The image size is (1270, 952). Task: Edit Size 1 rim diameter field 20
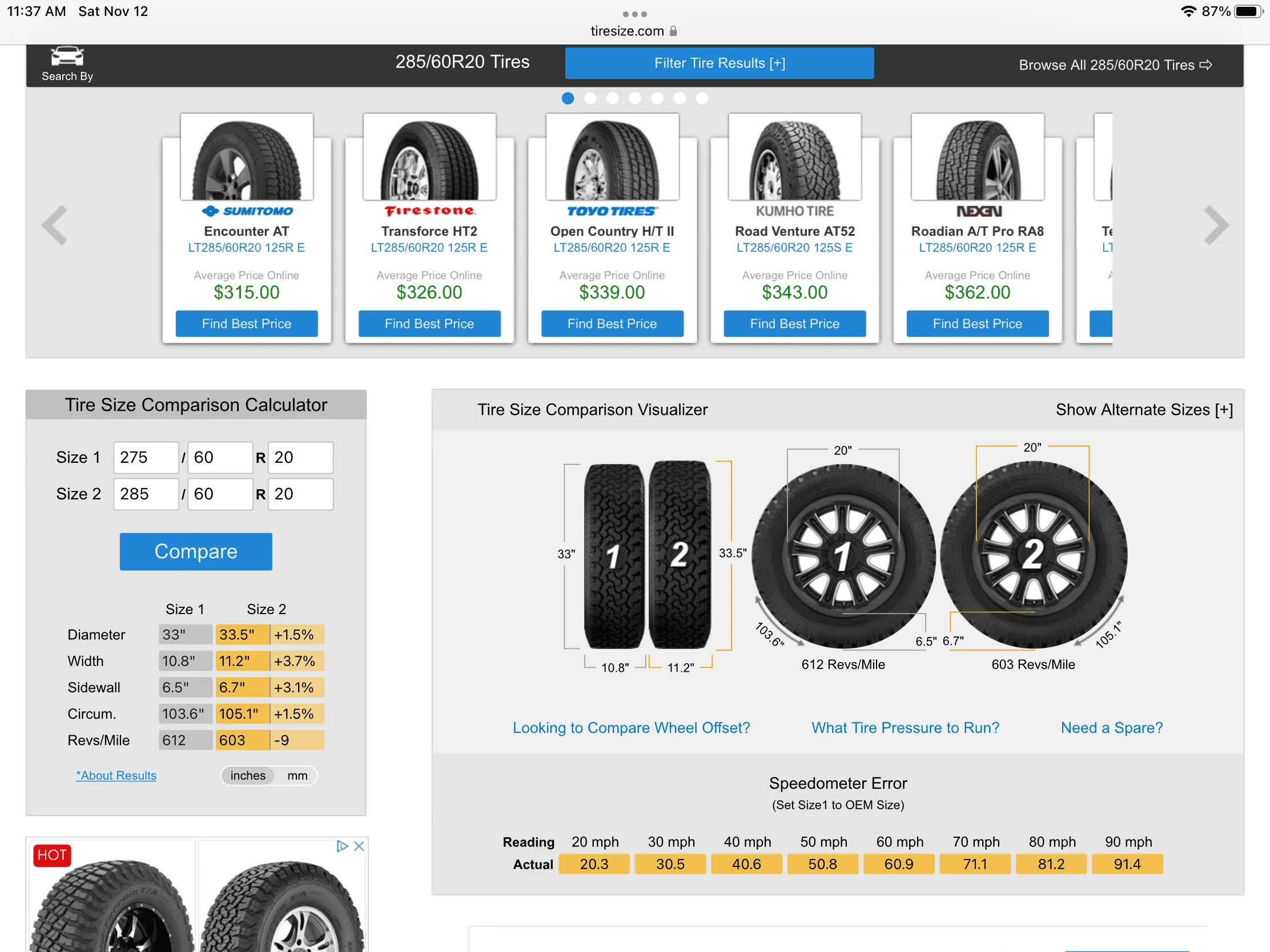point(300,457)
